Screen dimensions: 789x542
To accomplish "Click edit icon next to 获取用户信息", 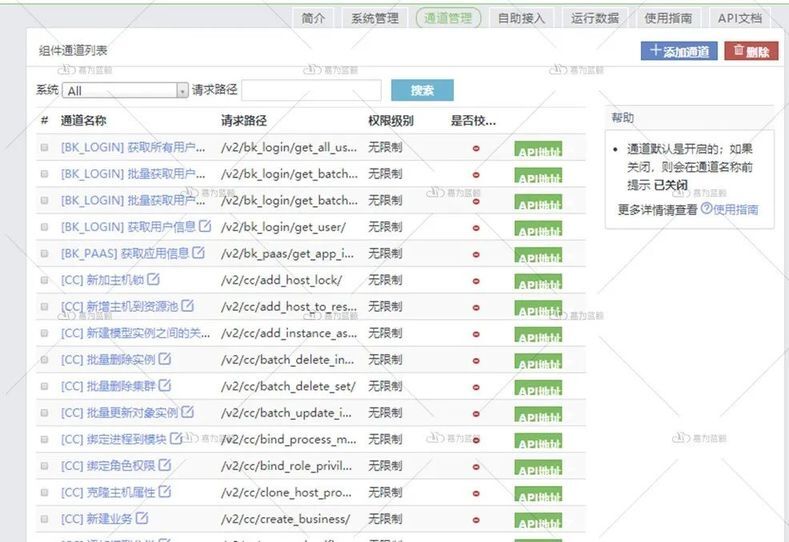I will 205,226.
